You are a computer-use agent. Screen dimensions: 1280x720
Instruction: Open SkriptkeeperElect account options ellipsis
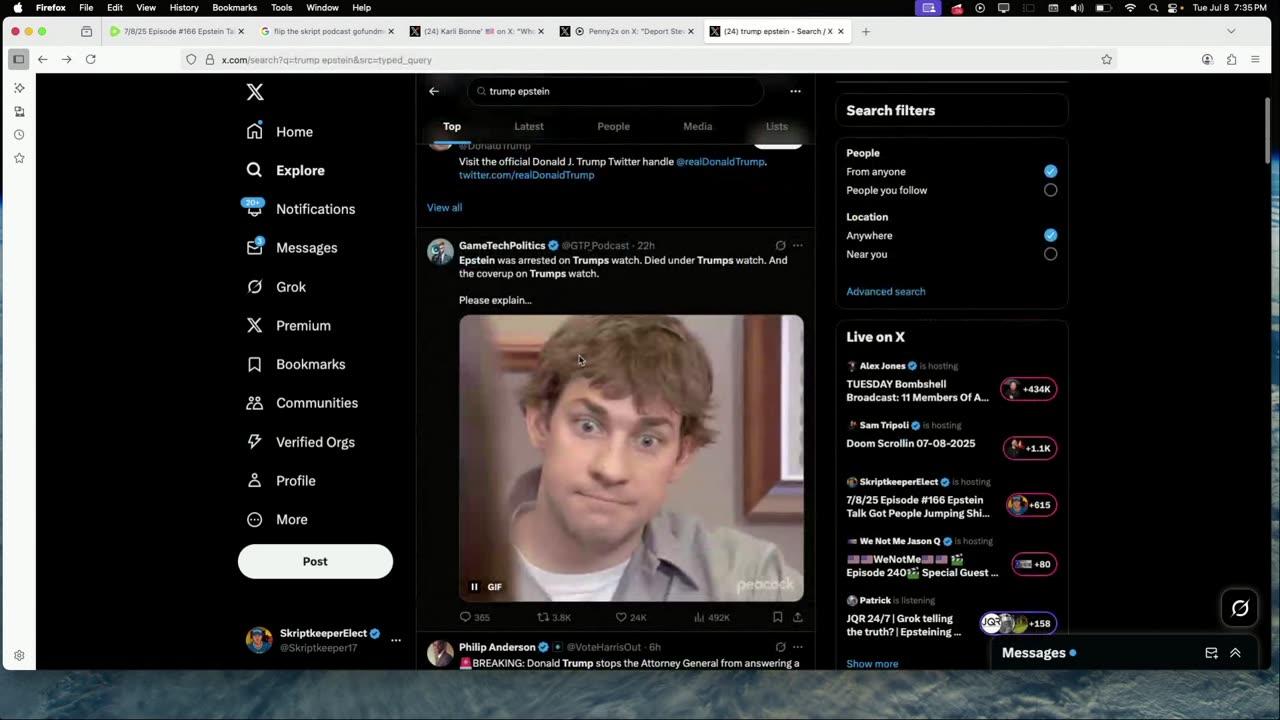(396, 640)
